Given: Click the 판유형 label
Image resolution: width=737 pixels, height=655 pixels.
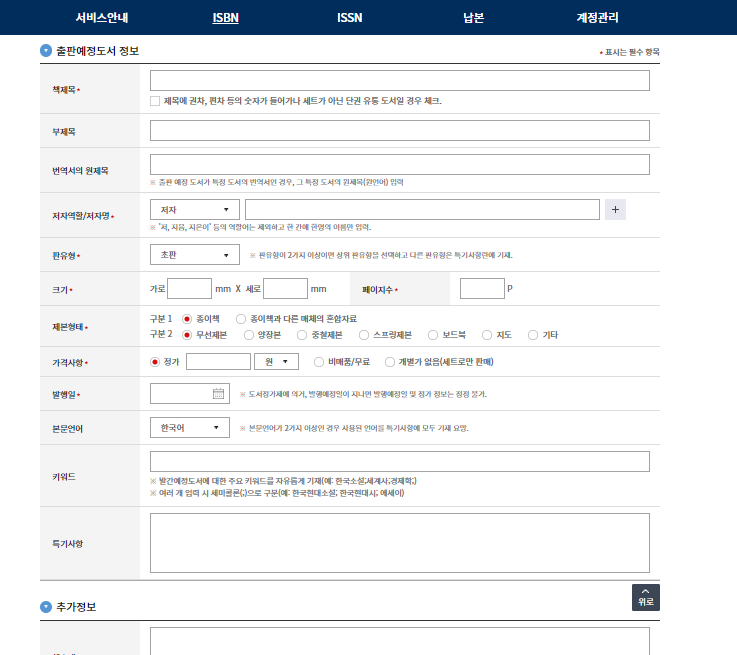Looking at the screenshot, I should point(64,256).
